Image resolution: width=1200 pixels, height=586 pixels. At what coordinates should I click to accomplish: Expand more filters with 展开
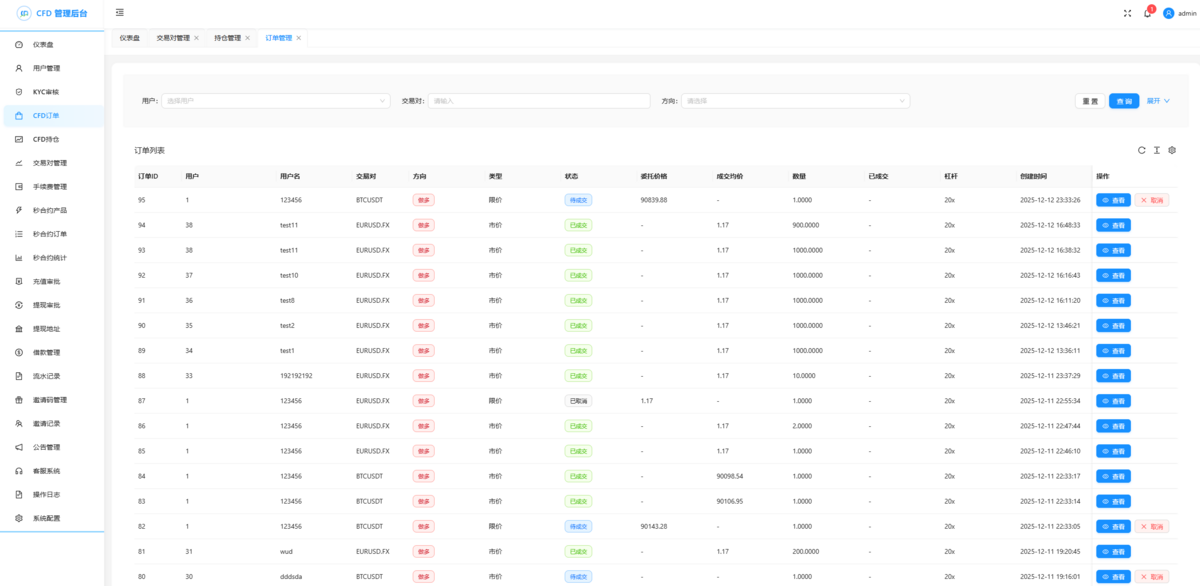coord(1158,101)
